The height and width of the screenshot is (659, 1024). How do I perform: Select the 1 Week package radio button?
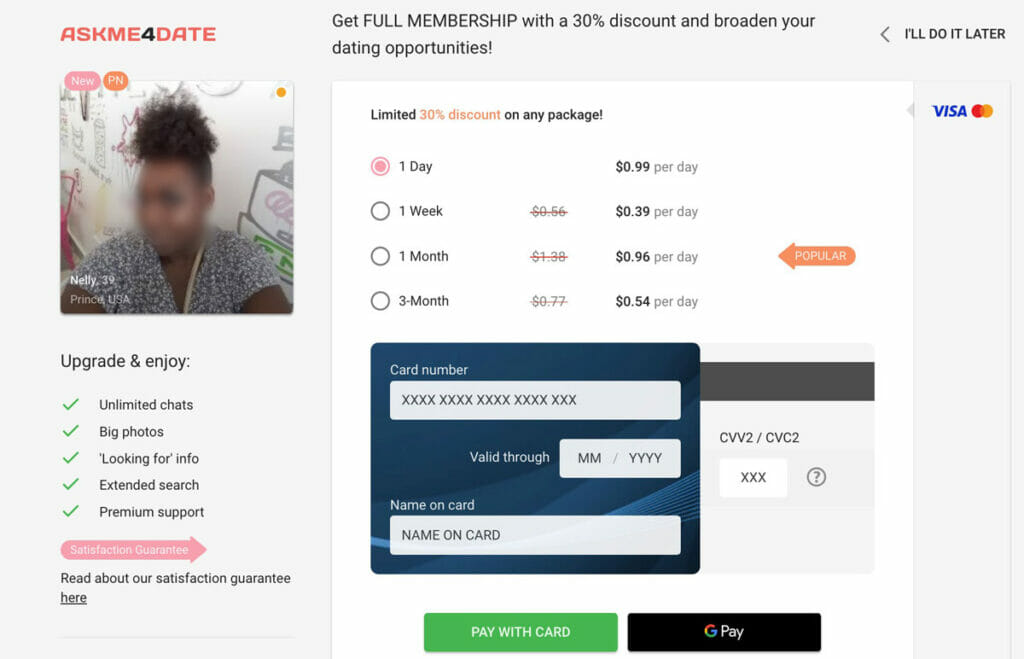[x=380, y=211]
